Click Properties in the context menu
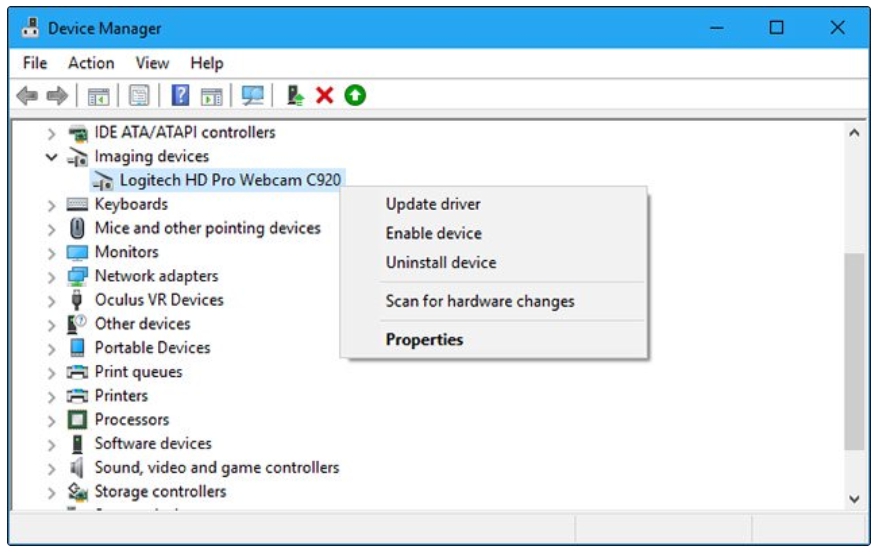Viewport: 881px width, 555px height. tap(424, 340)
